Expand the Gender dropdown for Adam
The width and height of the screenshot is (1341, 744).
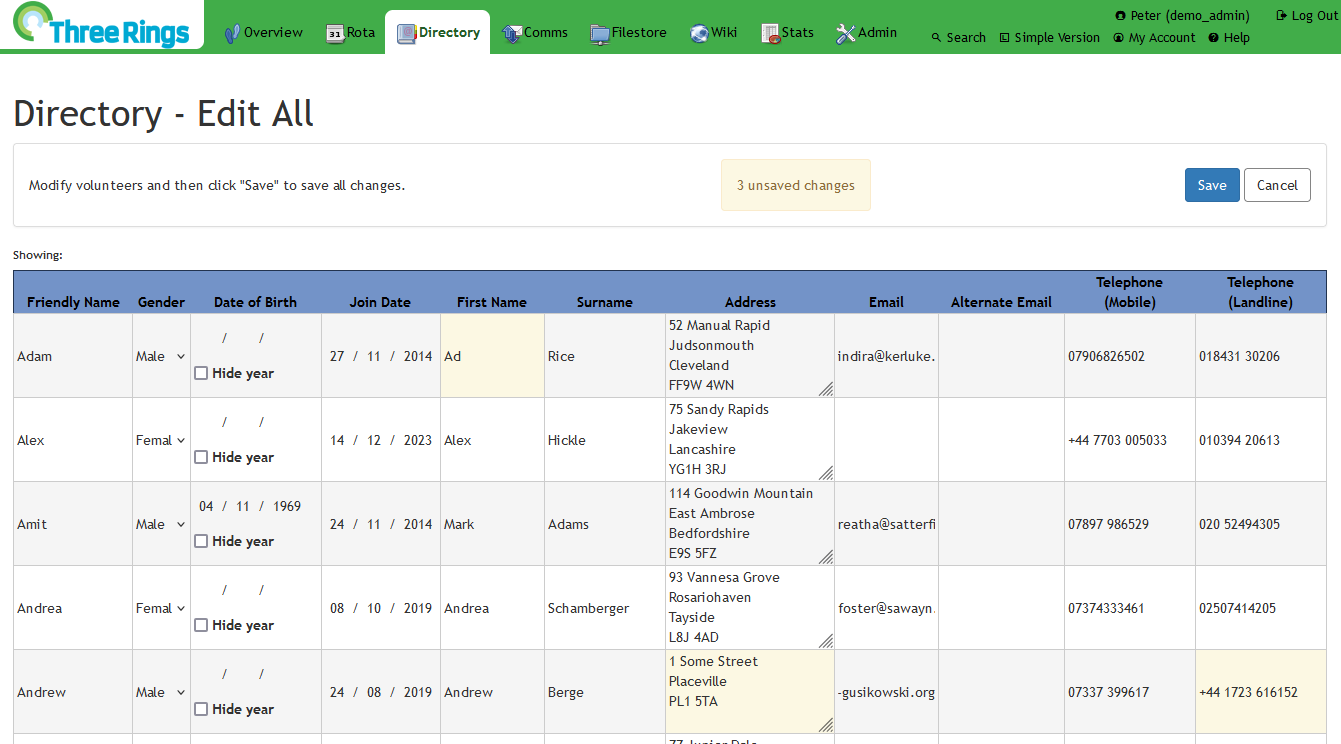[x=161, y=356]
